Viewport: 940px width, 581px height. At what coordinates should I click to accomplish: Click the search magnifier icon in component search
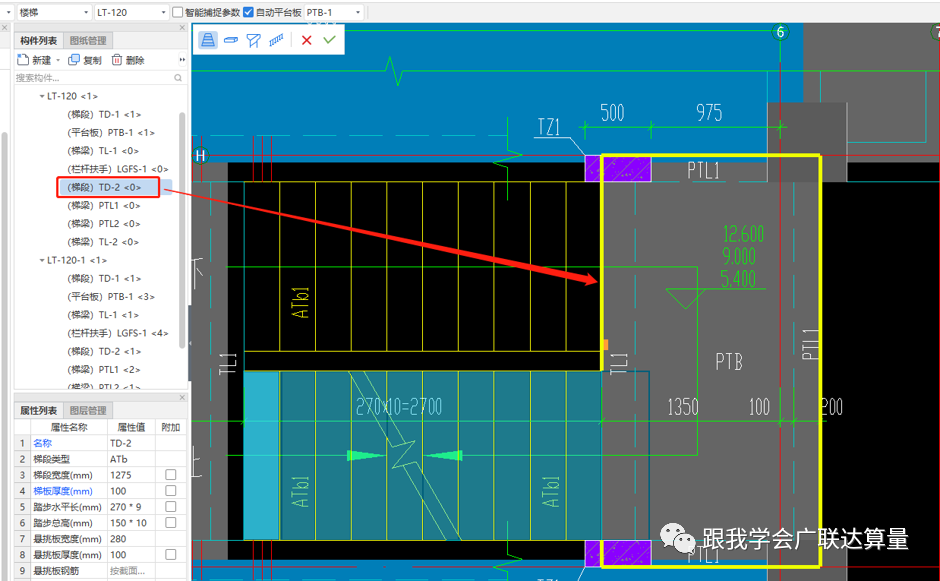(178, 78)
